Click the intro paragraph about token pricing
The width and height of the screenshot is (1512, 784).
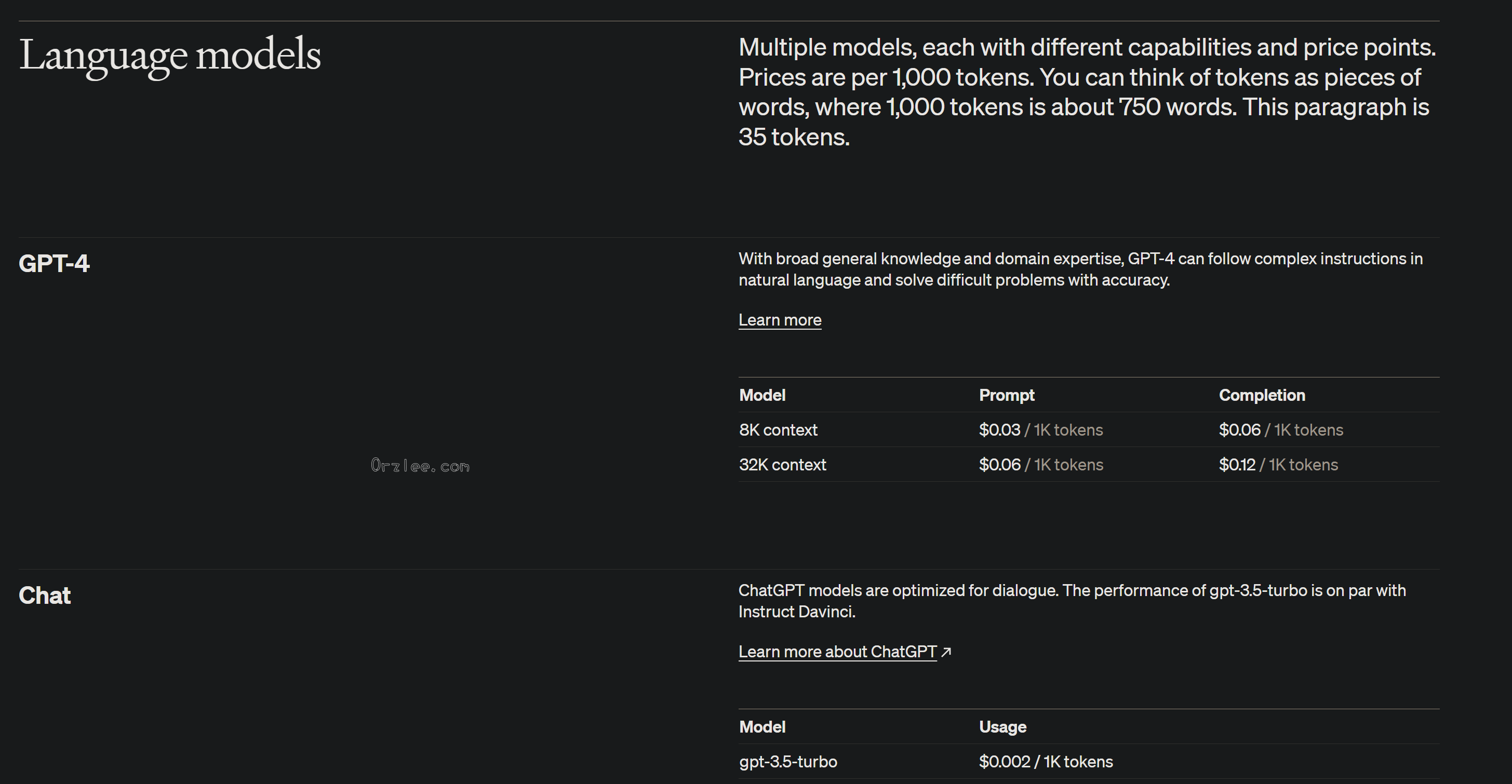(x=1087, y=92)
